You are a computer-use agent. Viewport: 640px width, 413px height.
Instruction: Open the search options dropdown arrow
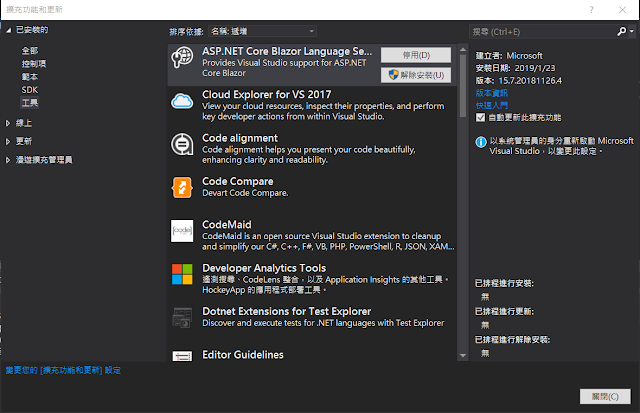point(632,31)
